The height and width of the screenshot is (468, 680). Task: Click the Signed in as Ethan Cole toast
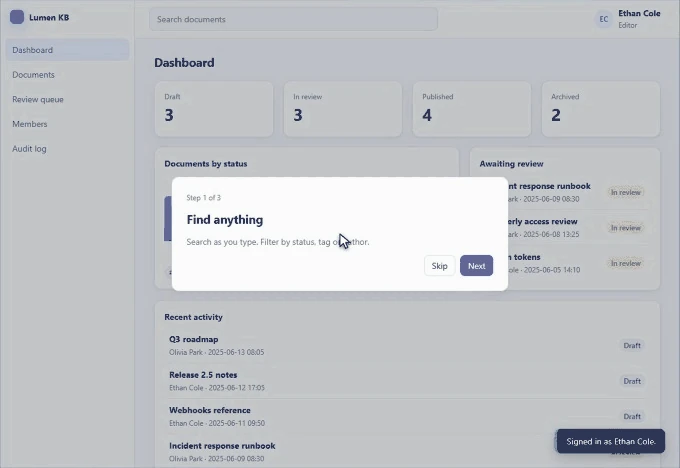pyautogui.click(x=611, y=441)
